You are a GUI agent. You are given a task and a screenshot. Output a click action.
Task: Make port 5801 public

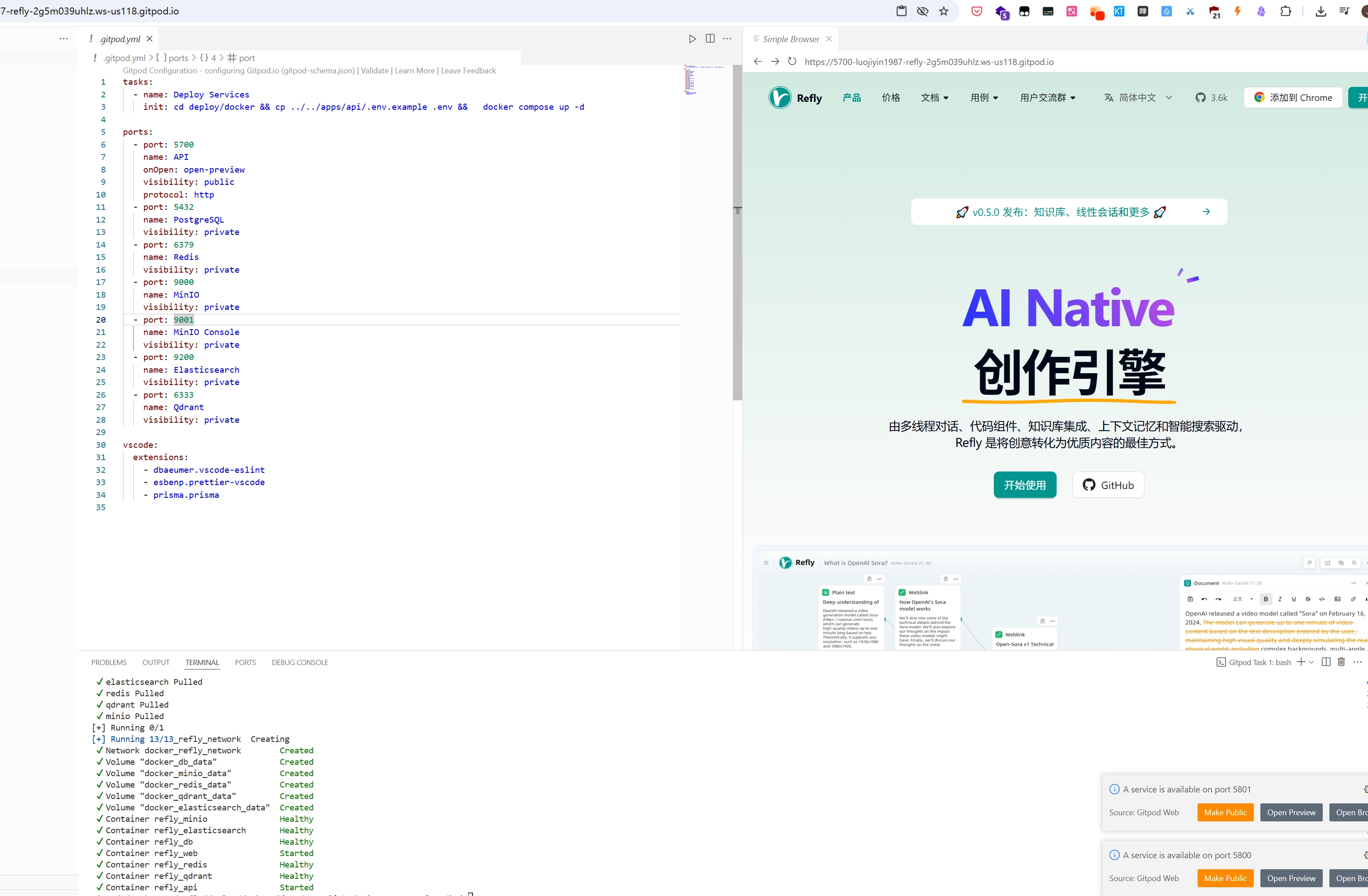pos(1225,812)
